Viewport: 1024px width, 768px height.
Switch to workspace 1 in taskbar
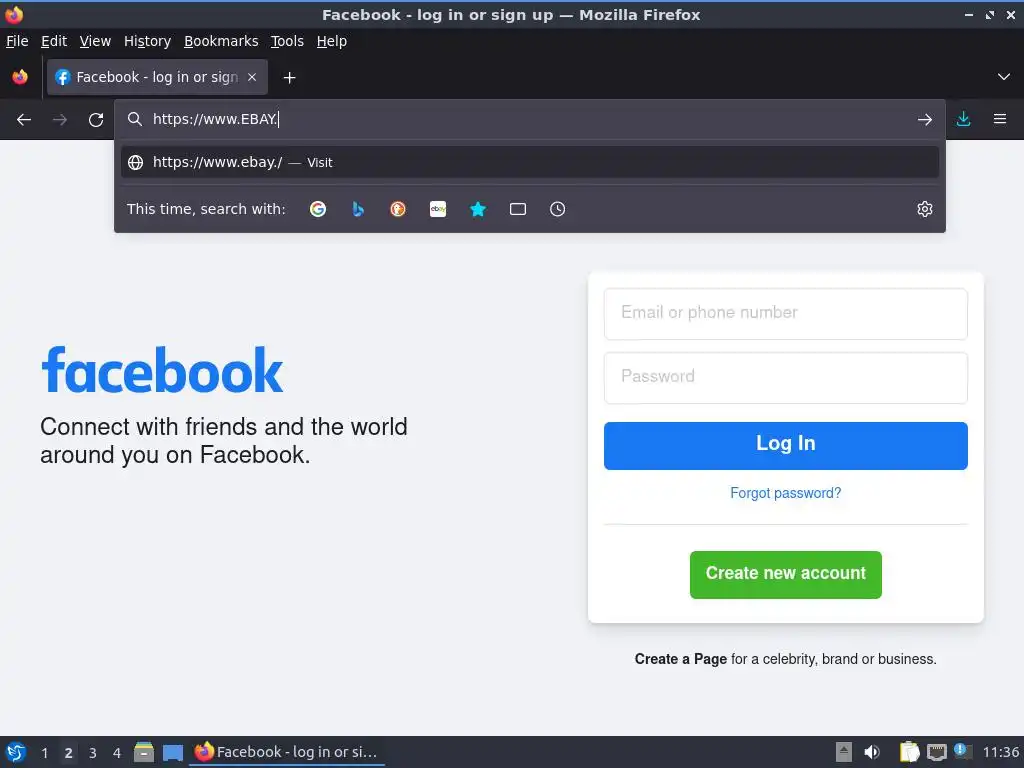pos(44,753)
